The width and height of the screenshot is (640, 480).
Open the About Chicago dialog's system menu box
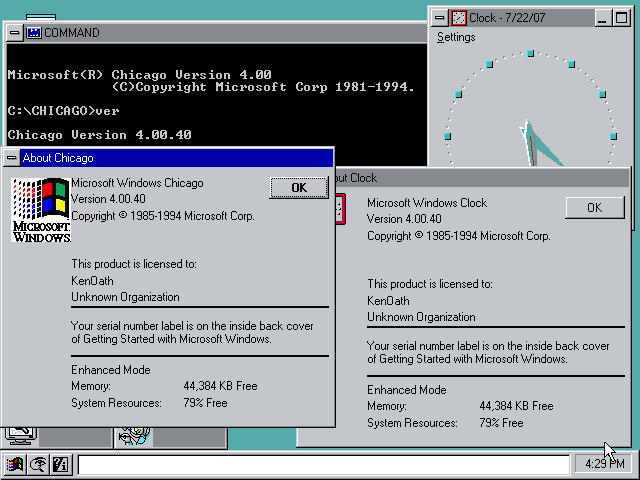coord(11,158)
